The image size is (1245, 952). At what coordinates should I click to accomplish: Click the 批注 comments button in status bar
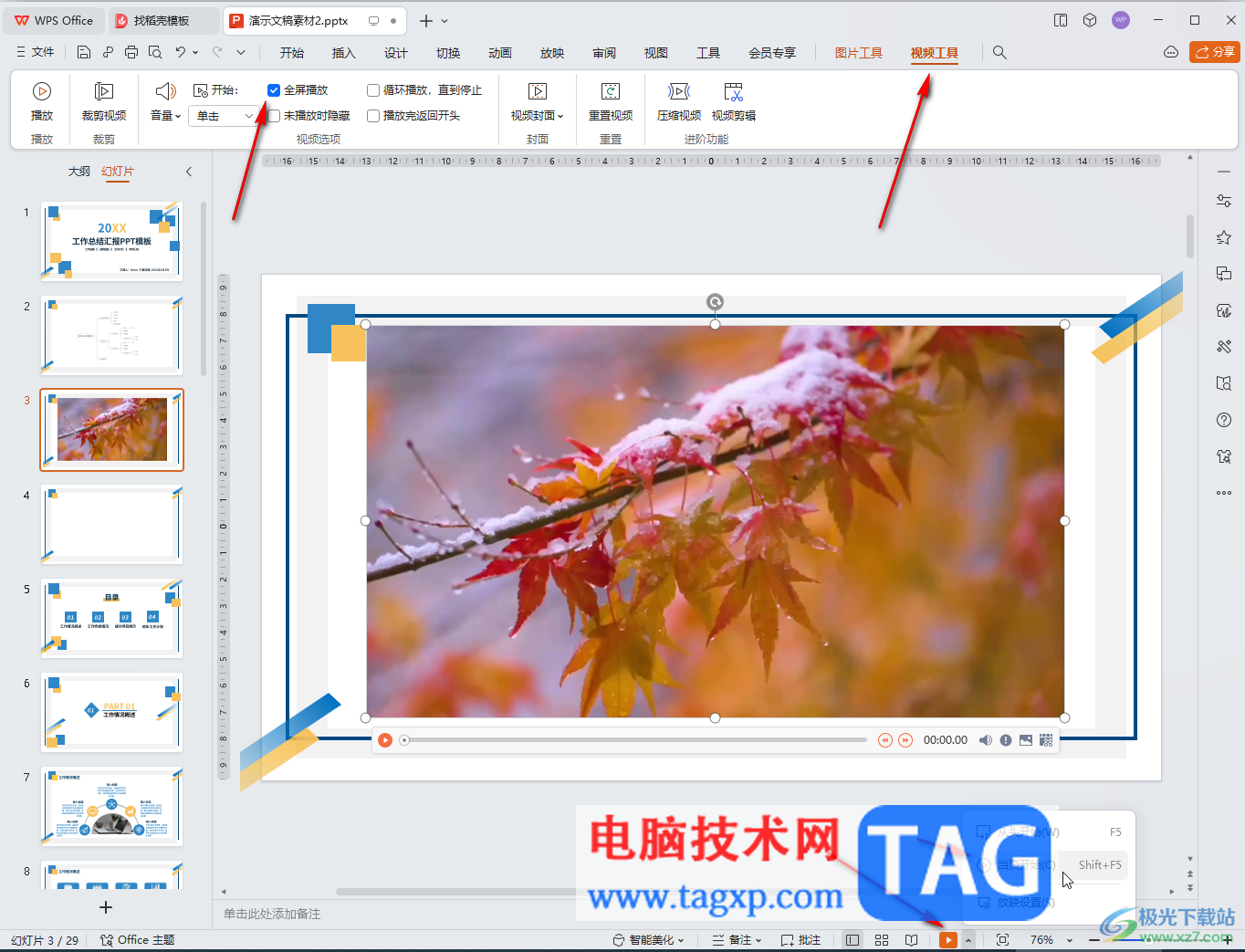800,940
